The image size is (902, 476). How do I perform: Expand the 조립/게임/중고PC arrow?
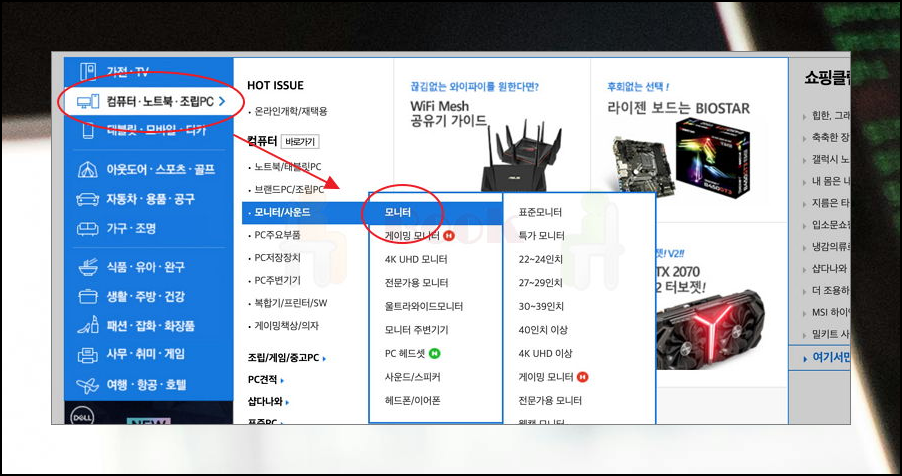coord(324,359)
